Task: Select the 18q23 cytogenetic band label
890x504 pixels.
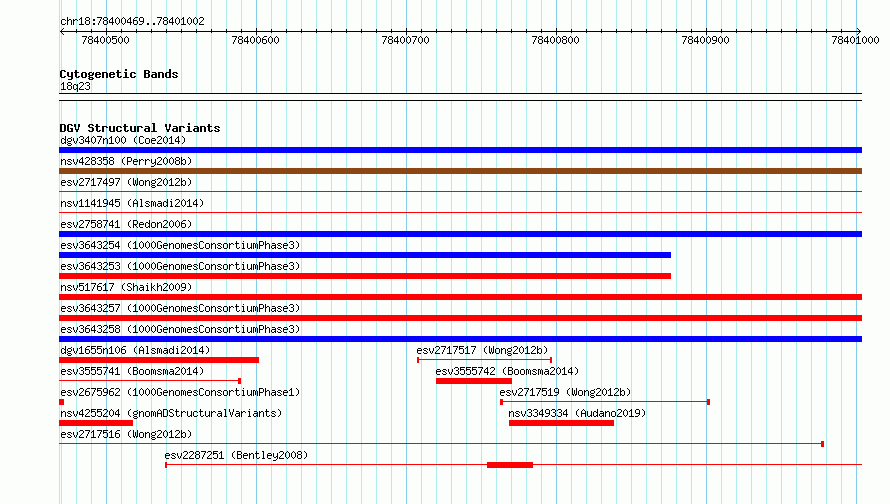Action: tap(75, 86)
